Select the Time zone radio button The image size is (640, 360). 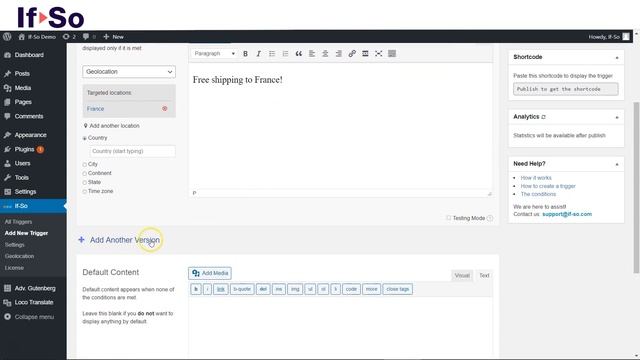84,191
